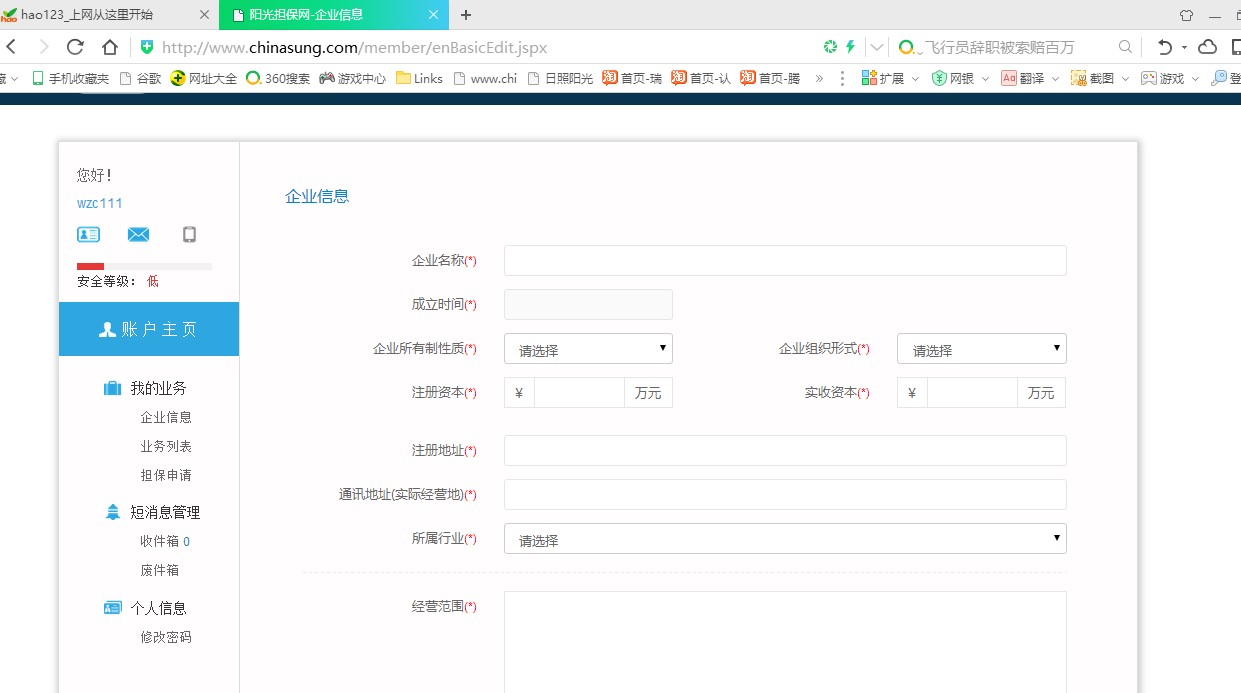This screenshot has width=1241, height=693.
Task: Click the search magnifier icon in search box
Action: point(1125,47)
